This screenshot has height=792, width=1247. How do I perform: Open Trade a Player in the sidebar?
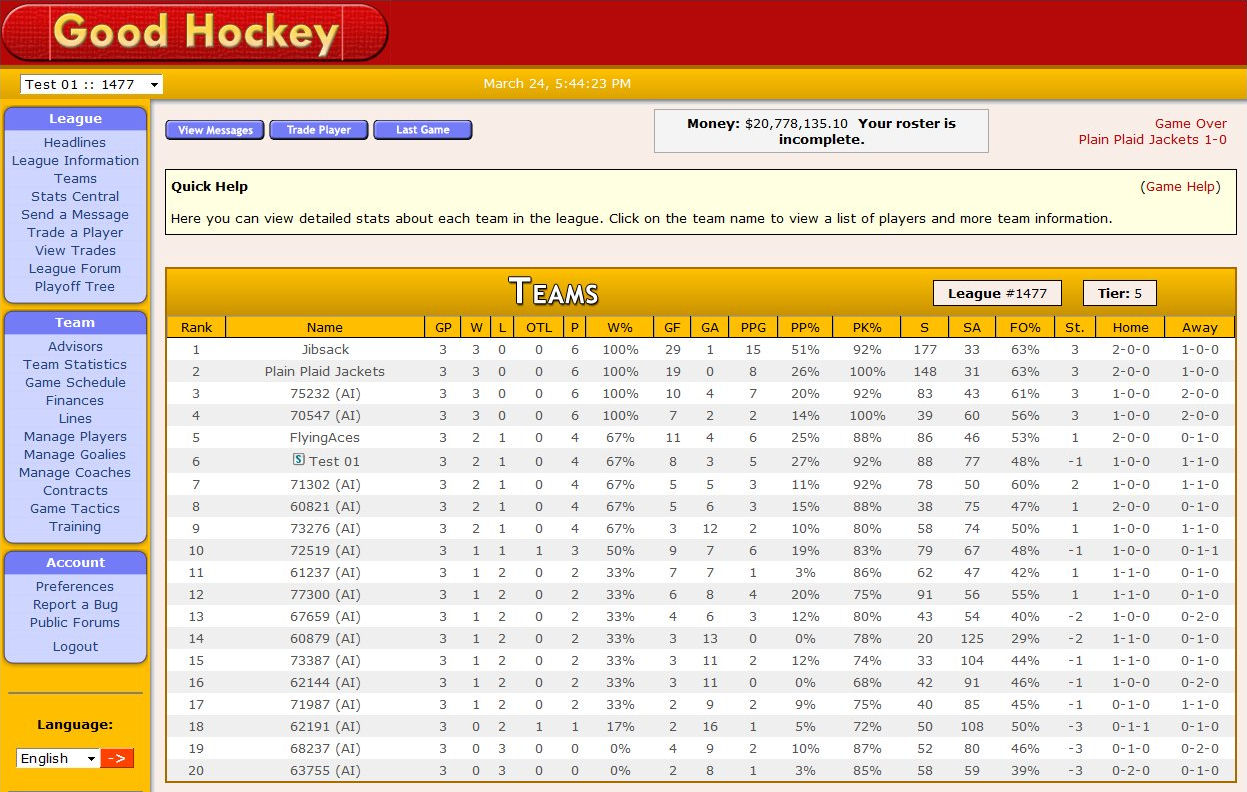pyautogui.click(x=75, y=233)
